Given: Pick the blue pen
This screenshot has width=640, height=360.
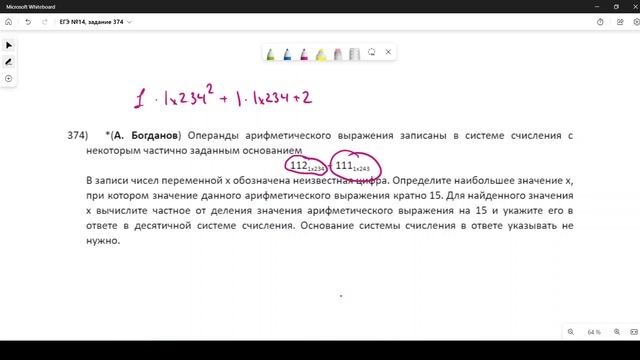Looking at the screenshot, I should coord(287,54).
